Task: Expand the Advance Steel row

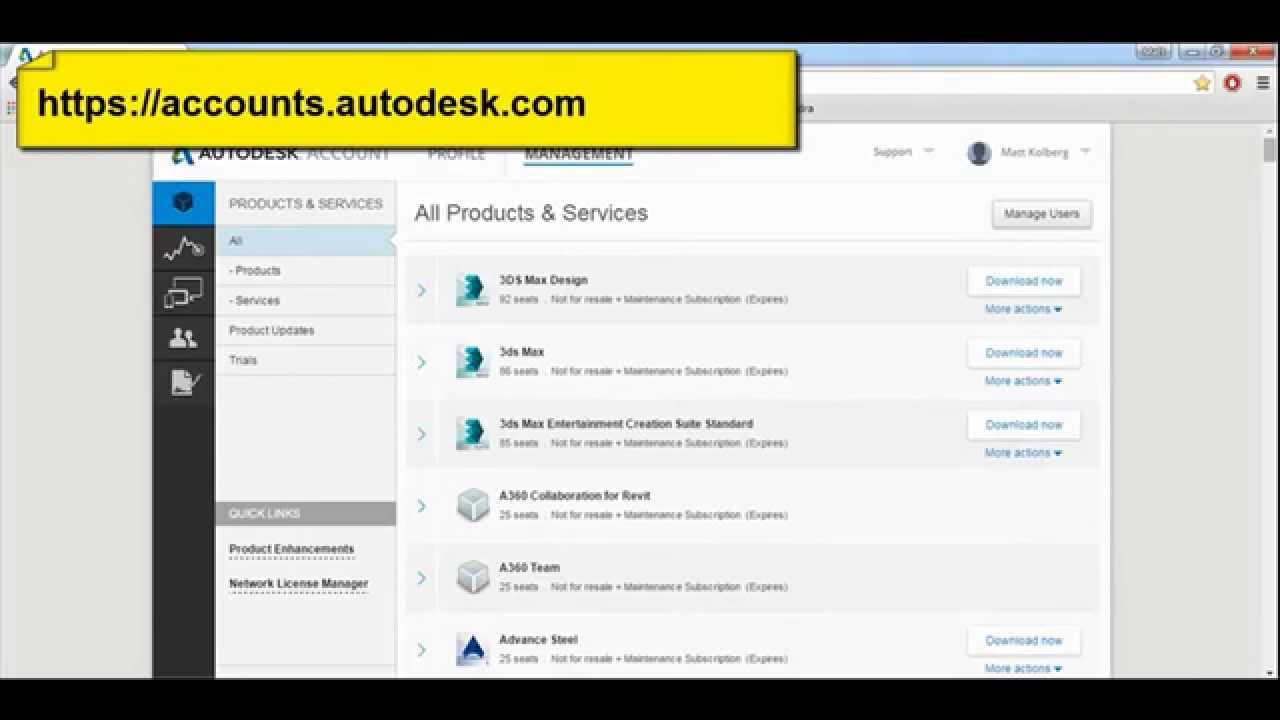Action: (422, 650)
